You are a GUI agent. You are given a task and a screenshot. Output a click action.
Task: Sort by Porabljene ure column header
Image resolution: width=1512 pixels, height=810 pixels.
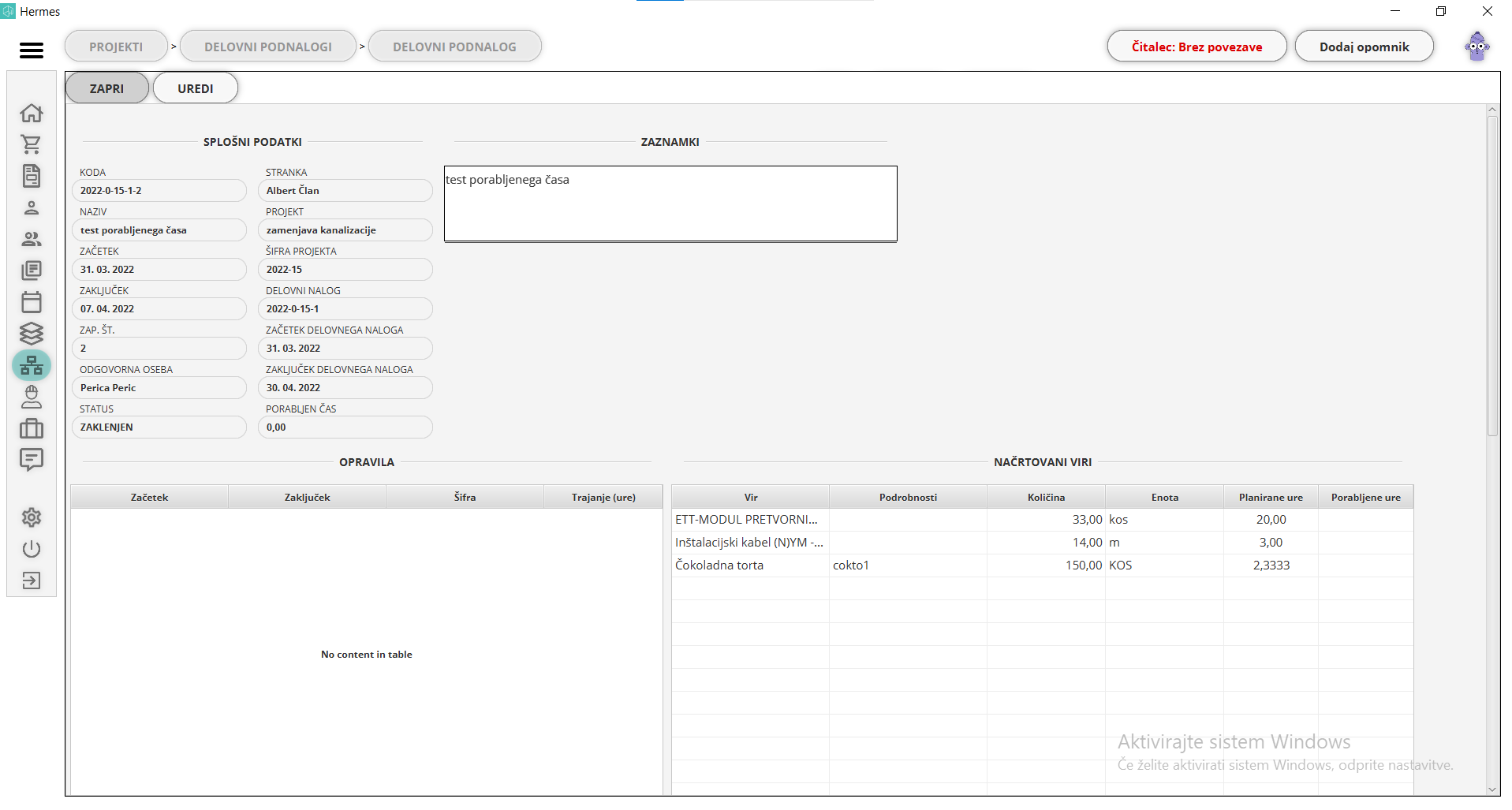pos(1366,498)
